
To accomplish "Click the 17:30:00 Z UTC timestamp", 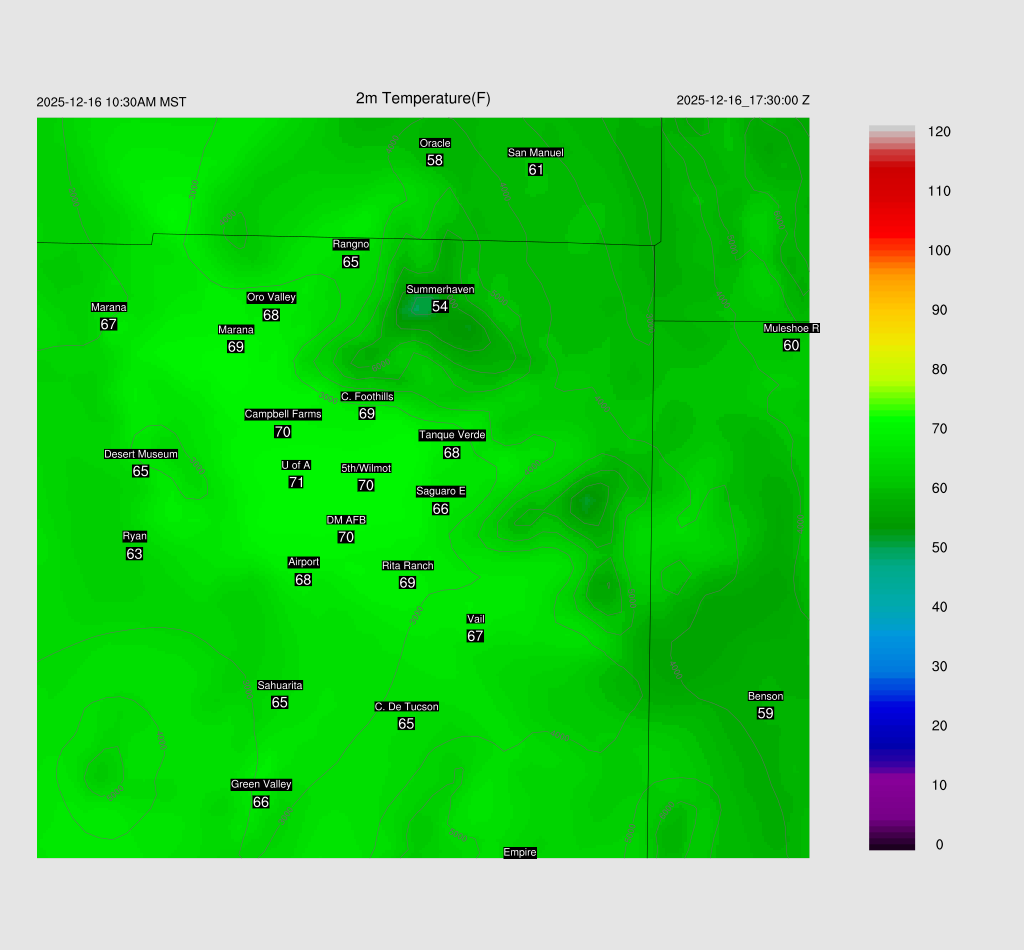I will click(743, 100).
